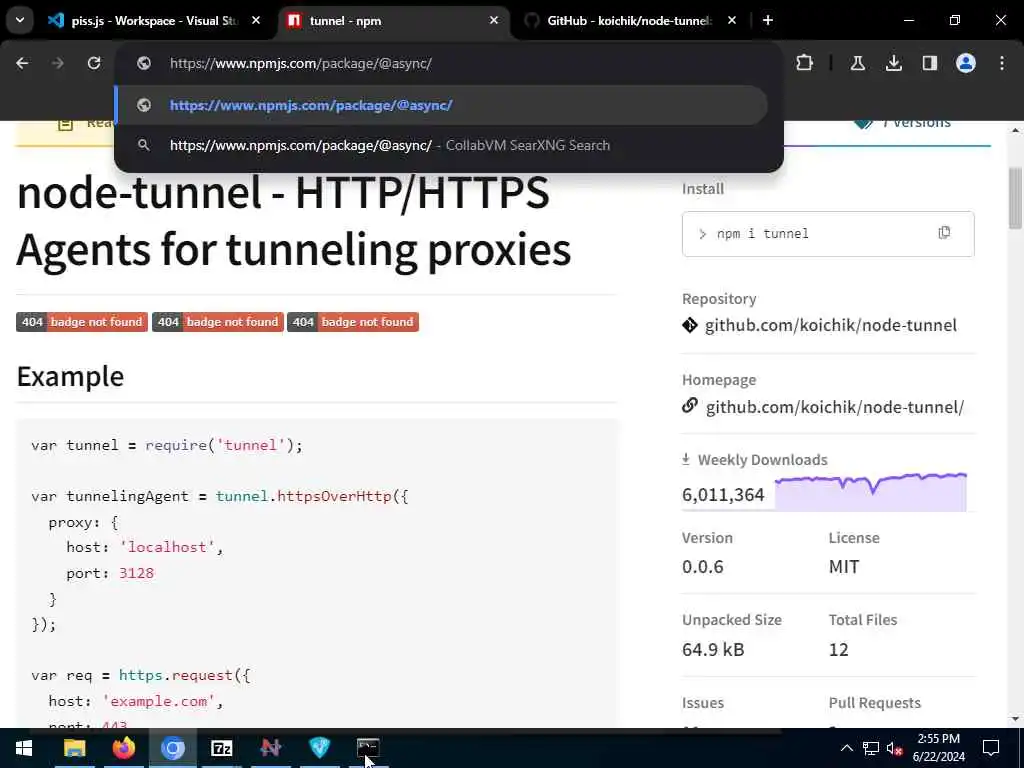Open the terminal window taskbar icon
The height and width of the screenshot is (768, 1024).
pos(368,748)
